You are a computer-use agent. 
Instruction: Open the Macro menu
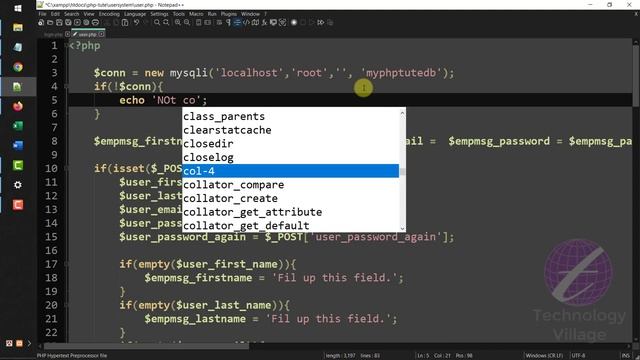pyautogui.click(x=196, y=14)
